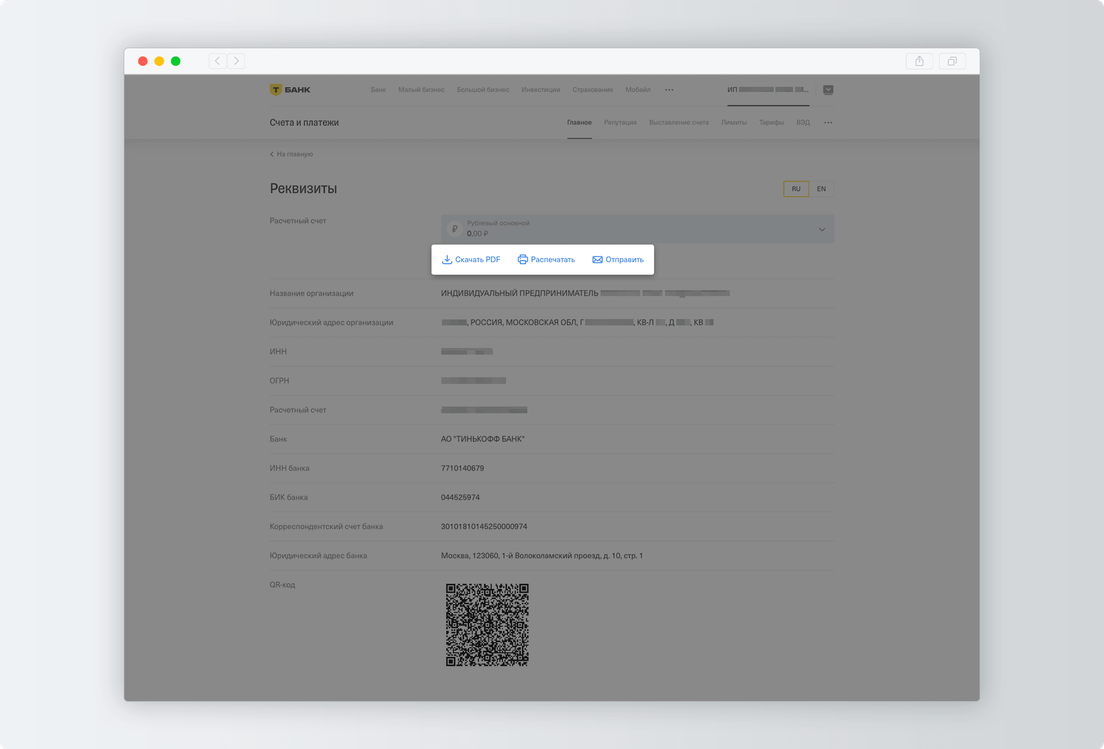Click the browser back arrow
Image resolution: width=1104 pixels, height=749 pixels.
tap(218, 61)
